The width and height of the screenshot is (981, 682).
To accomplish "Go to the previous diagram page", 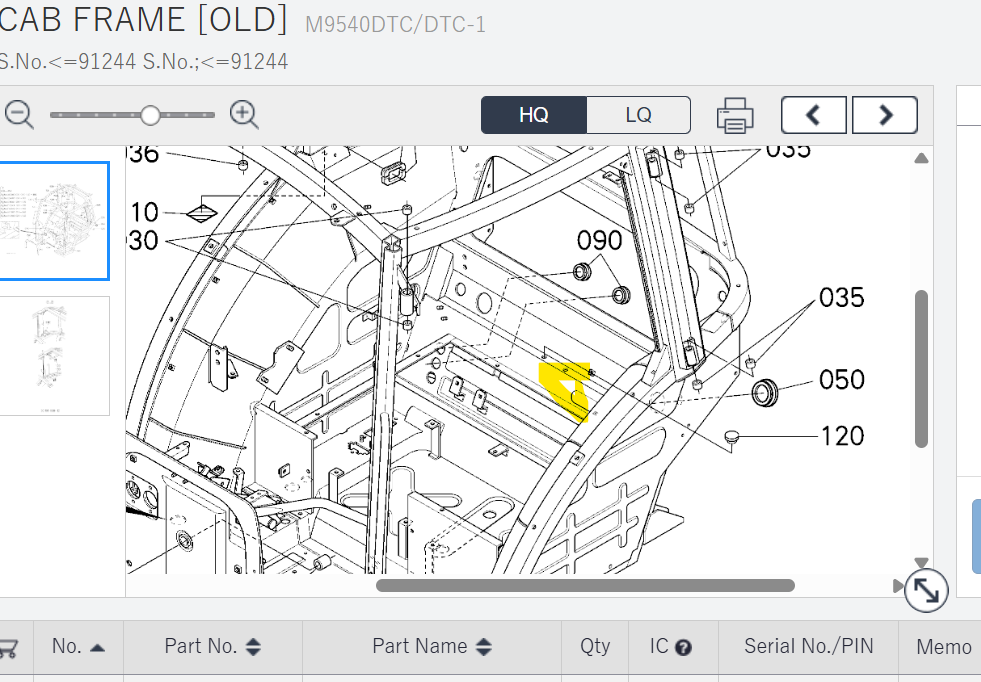I will [x=813, y=115].
